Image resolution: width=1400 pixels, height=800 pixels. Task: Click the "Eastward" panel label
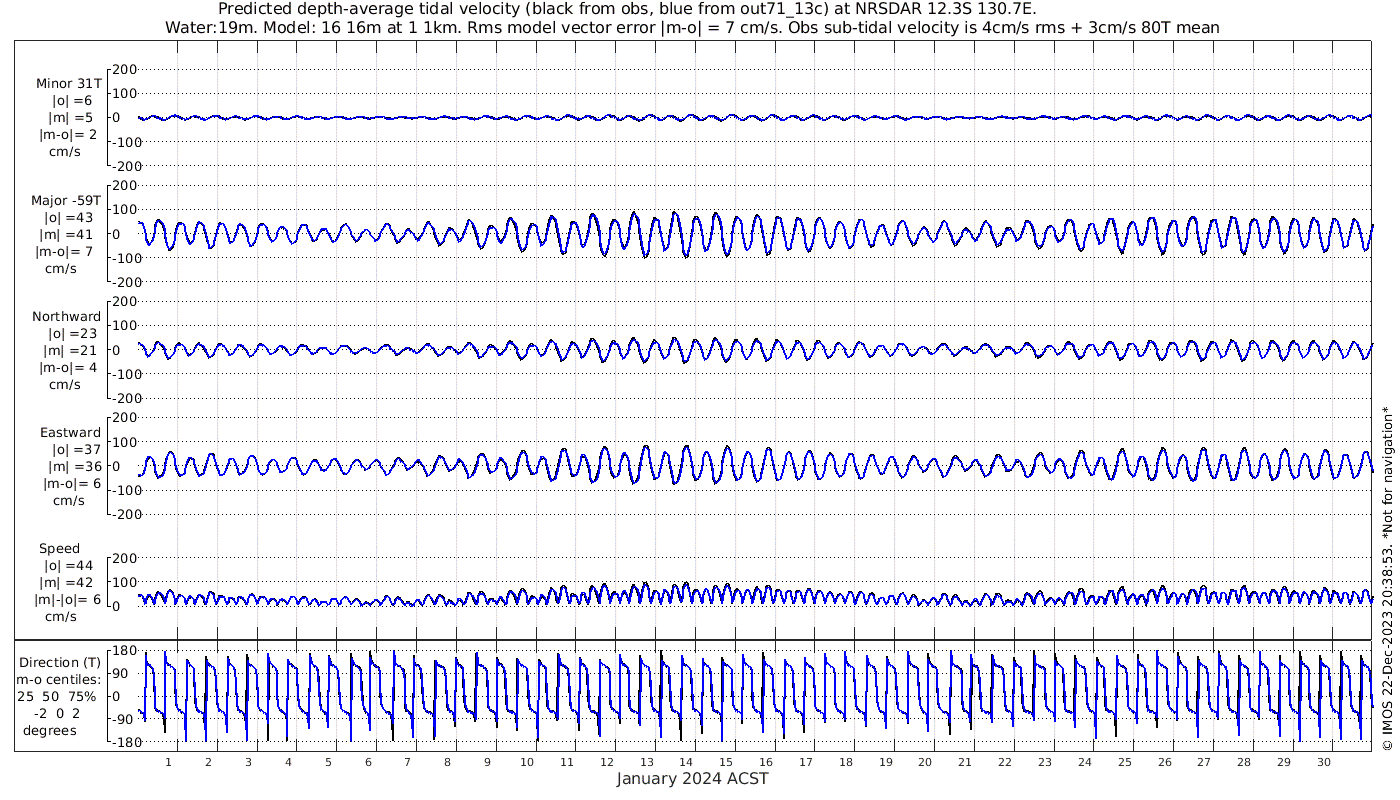70,432
